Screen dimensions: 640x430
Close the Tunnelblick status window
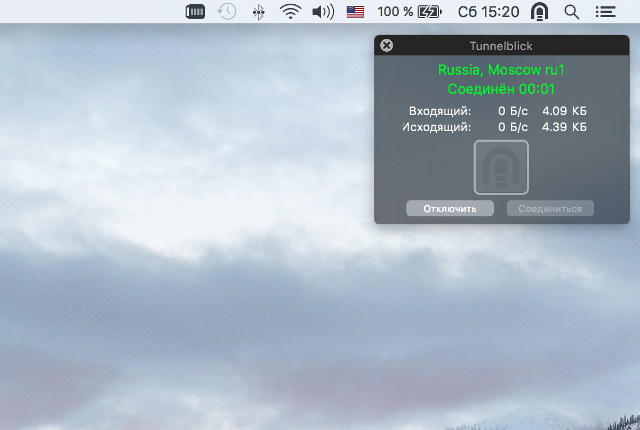[386, 45]
